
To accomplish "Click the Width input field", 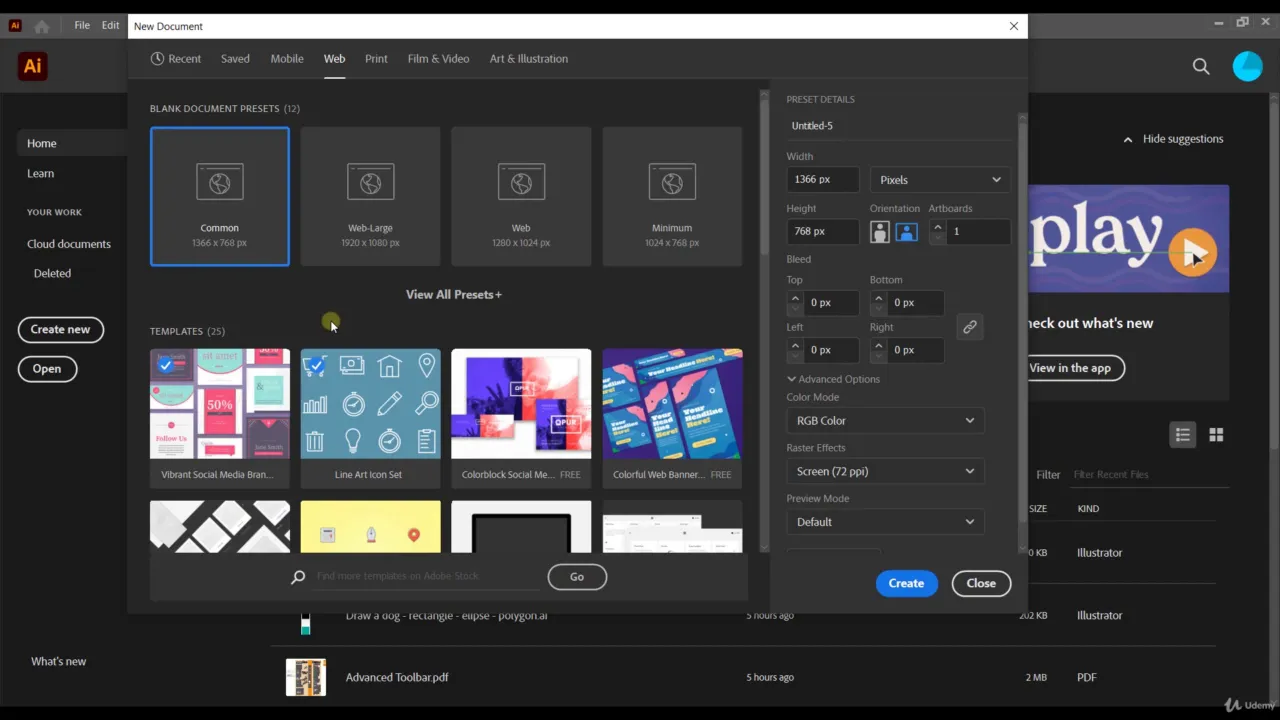I will (x=823, y=180).
